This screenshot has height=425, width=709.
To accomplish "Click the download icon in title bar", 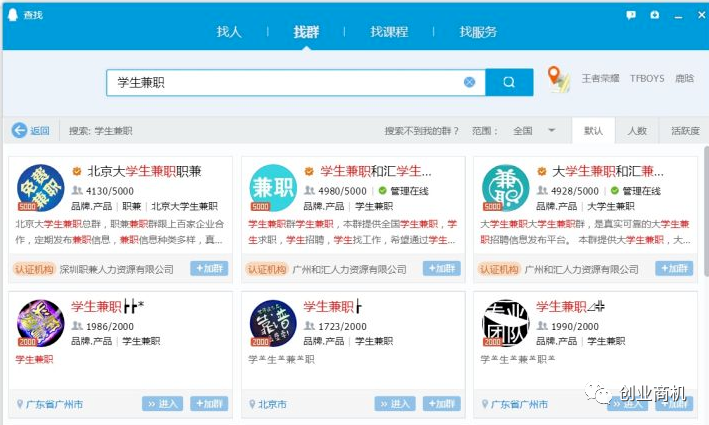I will (x=655, y=15).
